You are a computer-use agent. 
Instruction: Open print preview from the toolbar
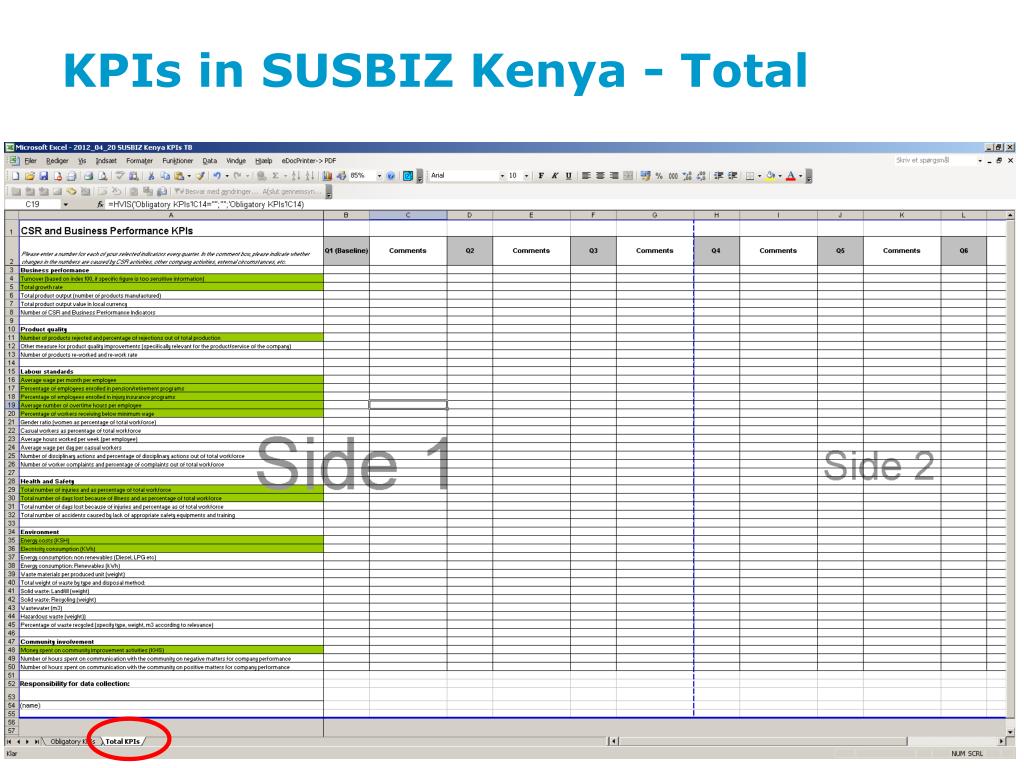point(103,176)
